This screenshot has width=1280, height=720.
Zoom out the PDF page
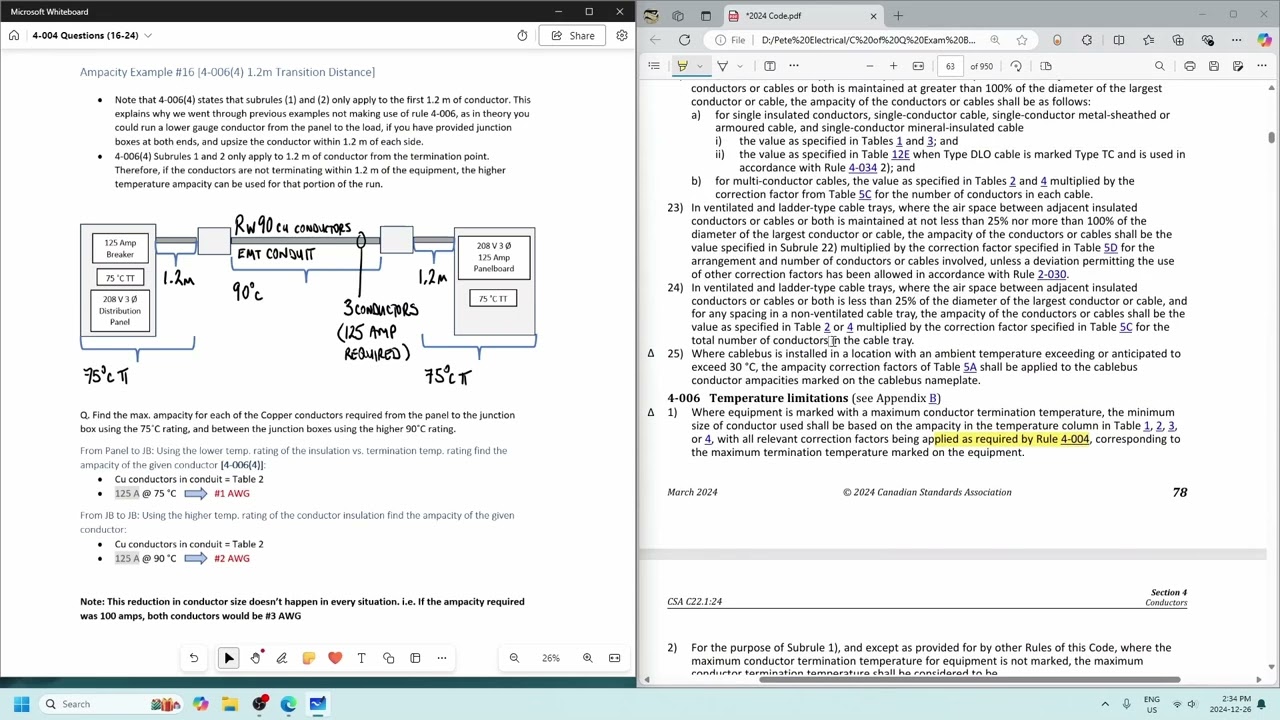tap(870, 66)
